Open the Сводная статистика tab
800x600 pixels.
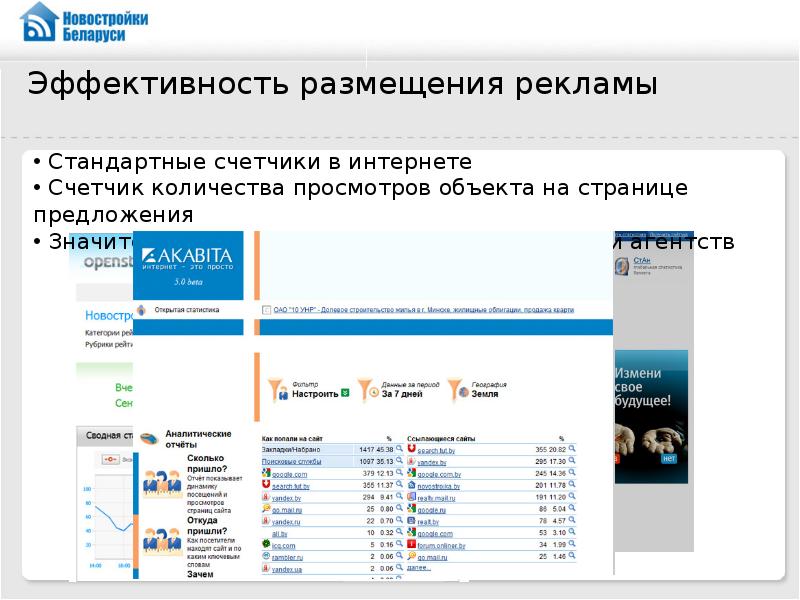coord(104,436)
